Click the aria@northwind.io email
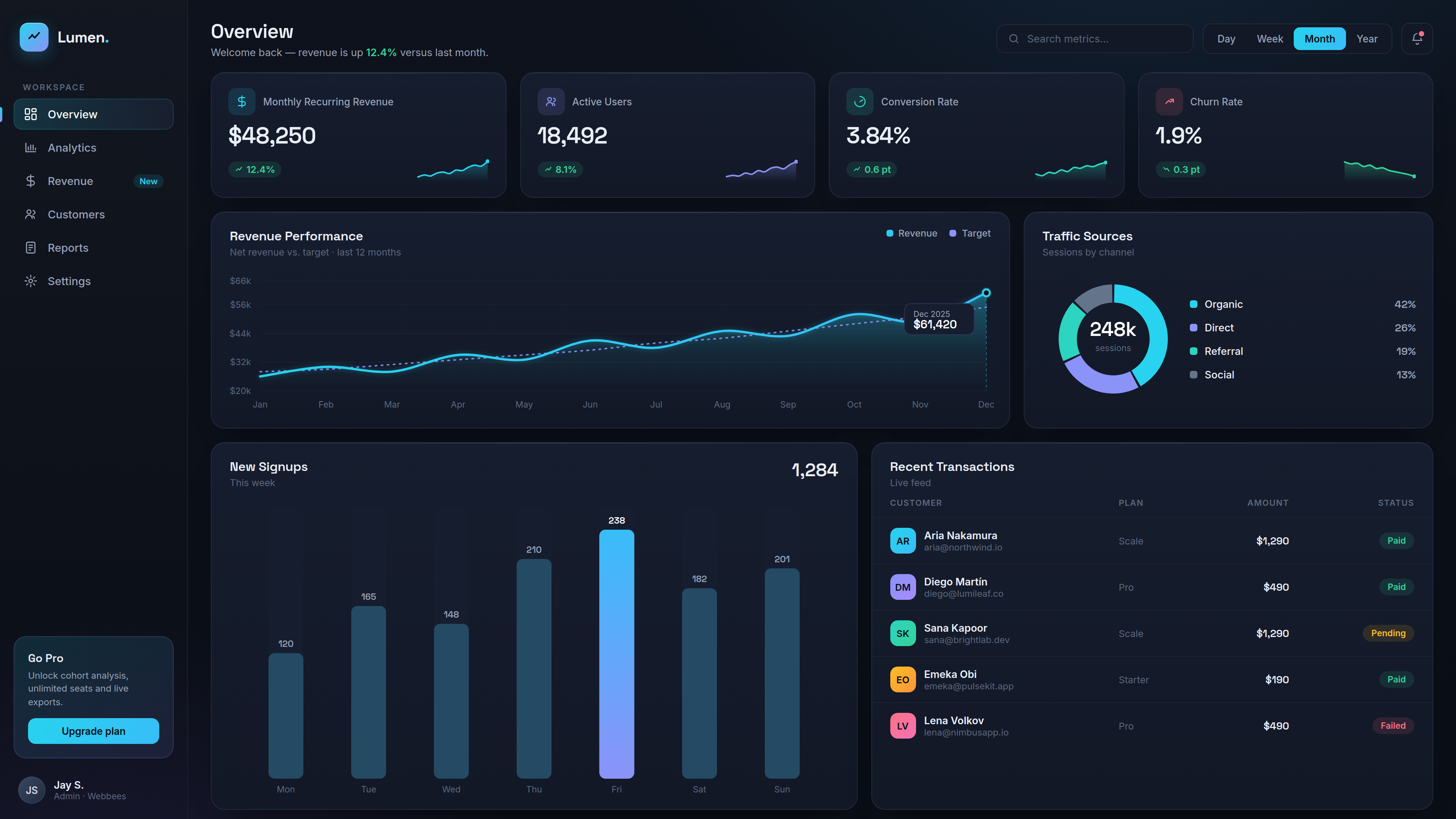This screenshot has width=1456, height=819. [x=963, y=548]
